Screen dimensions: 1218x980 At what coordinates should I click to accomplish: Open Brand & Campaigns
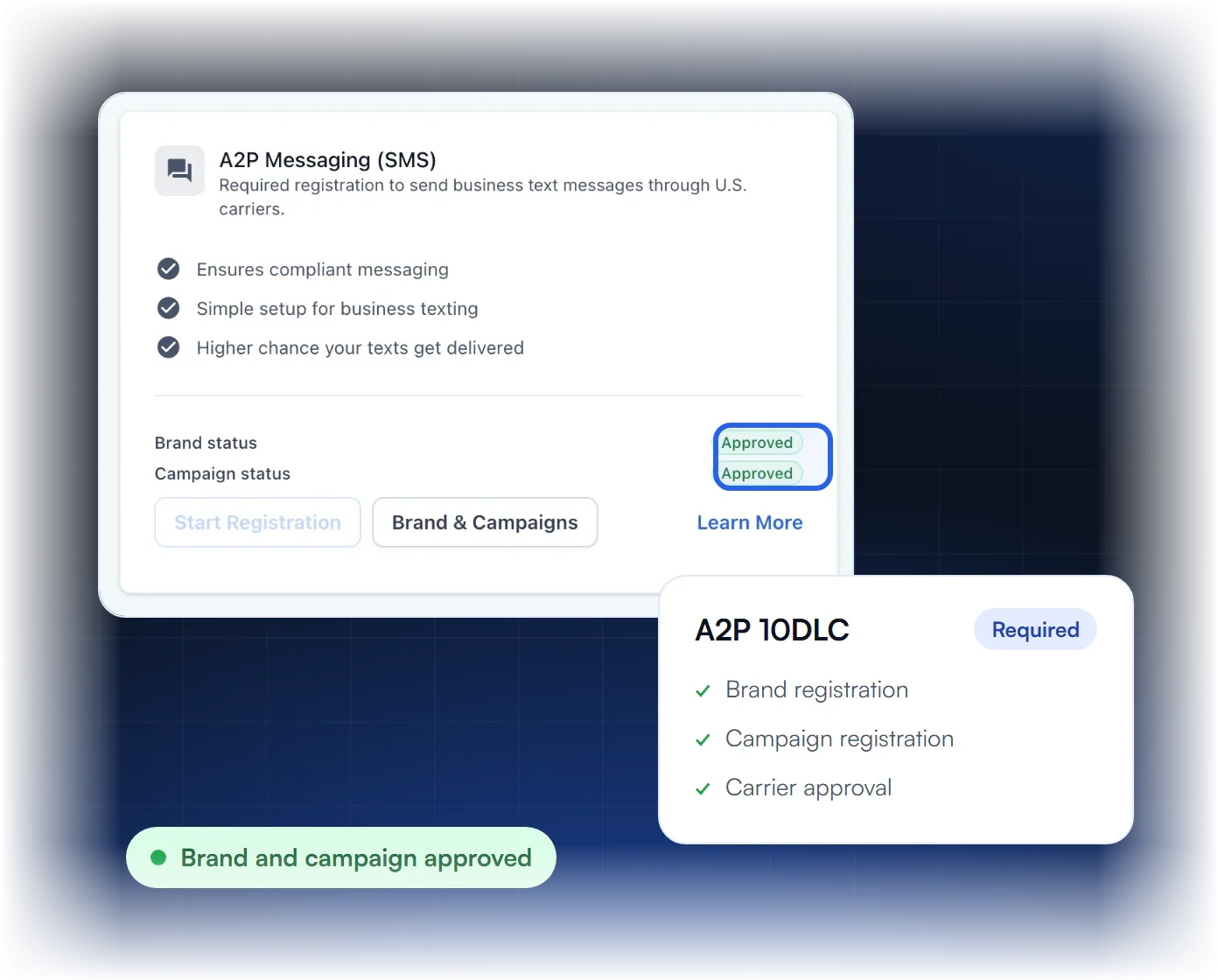485,522
